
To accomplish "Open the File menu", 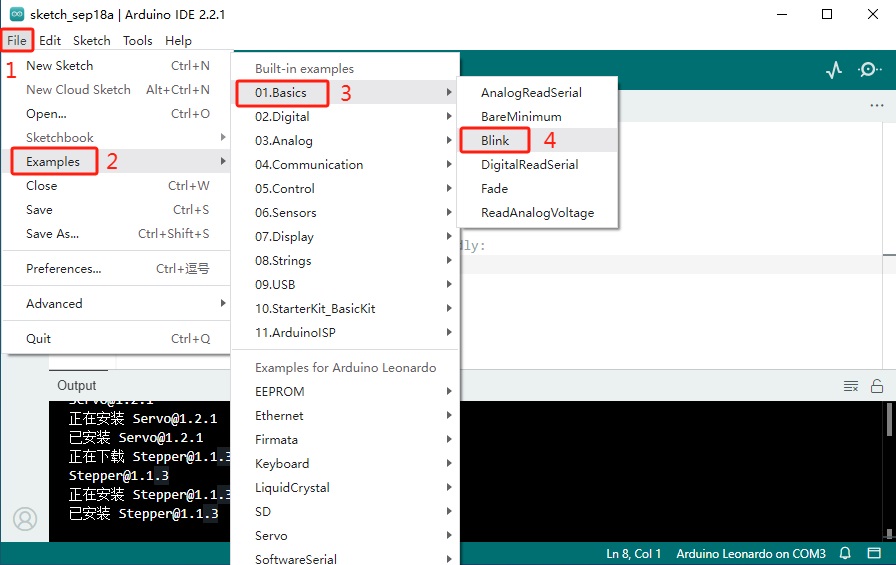I will (17, 41).
